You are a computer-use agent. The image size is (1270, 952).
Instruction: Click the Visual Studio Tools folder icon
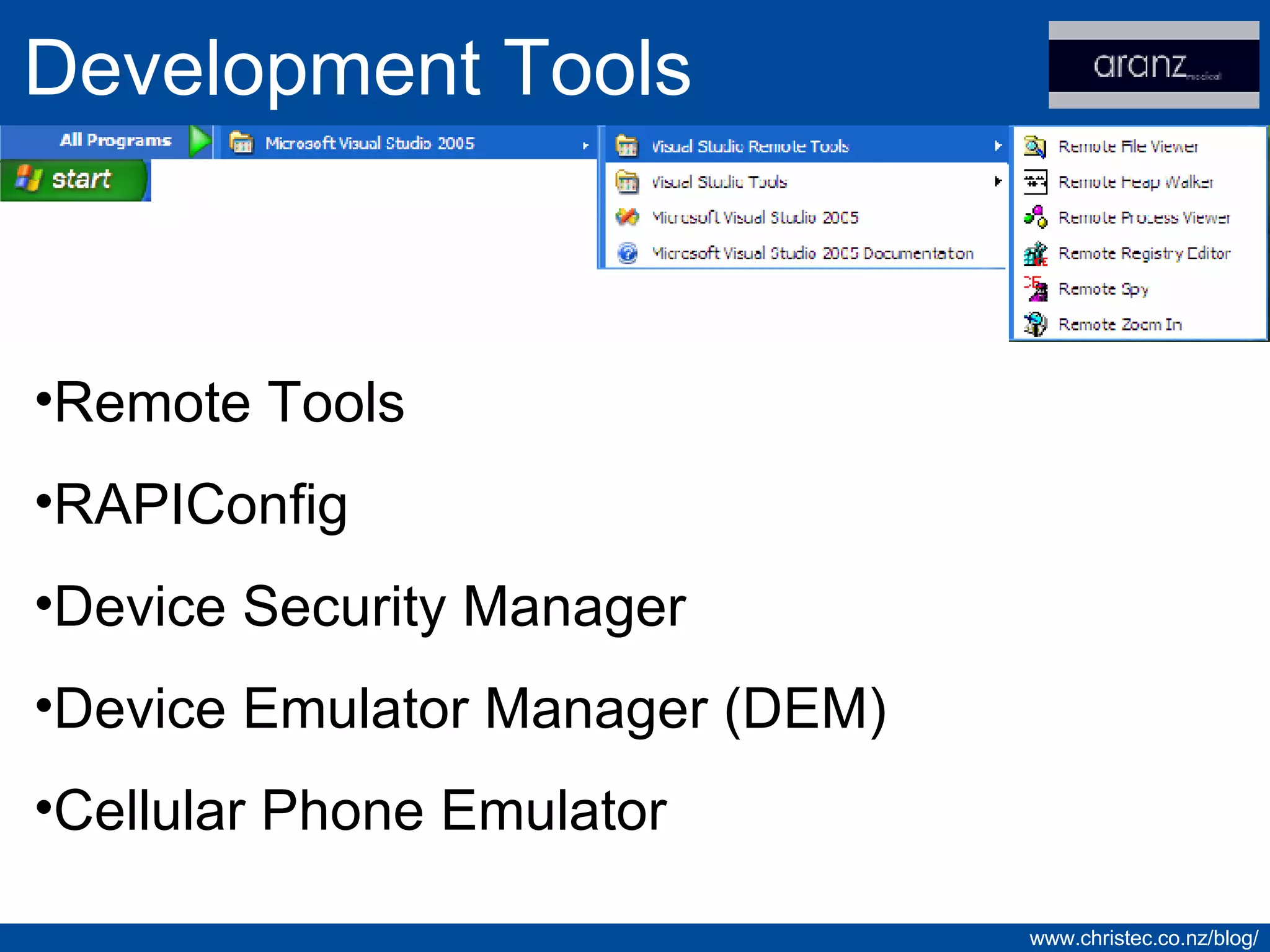coord(627,182)
